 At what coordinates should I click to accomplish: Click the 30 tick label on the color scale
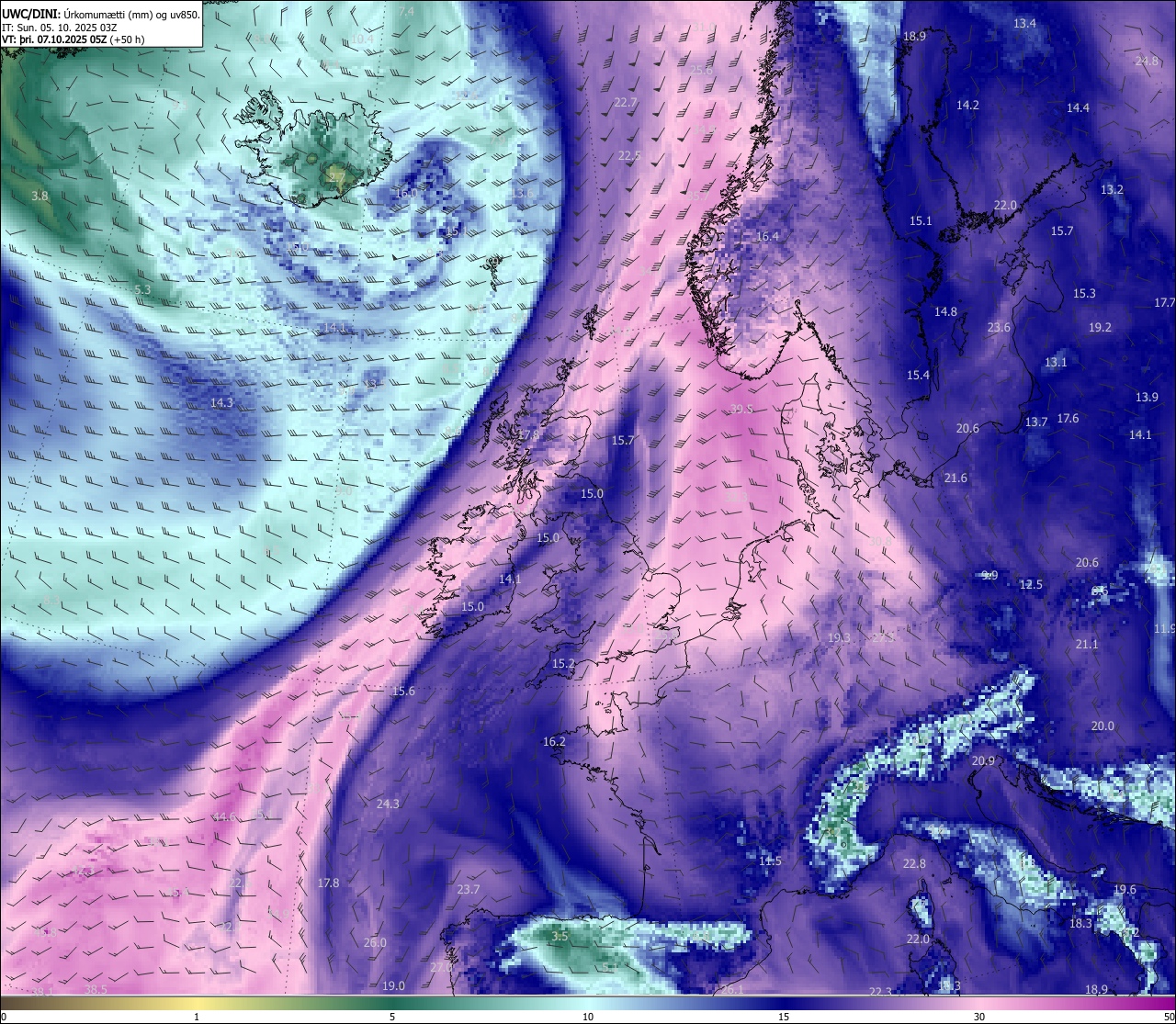979,1017
